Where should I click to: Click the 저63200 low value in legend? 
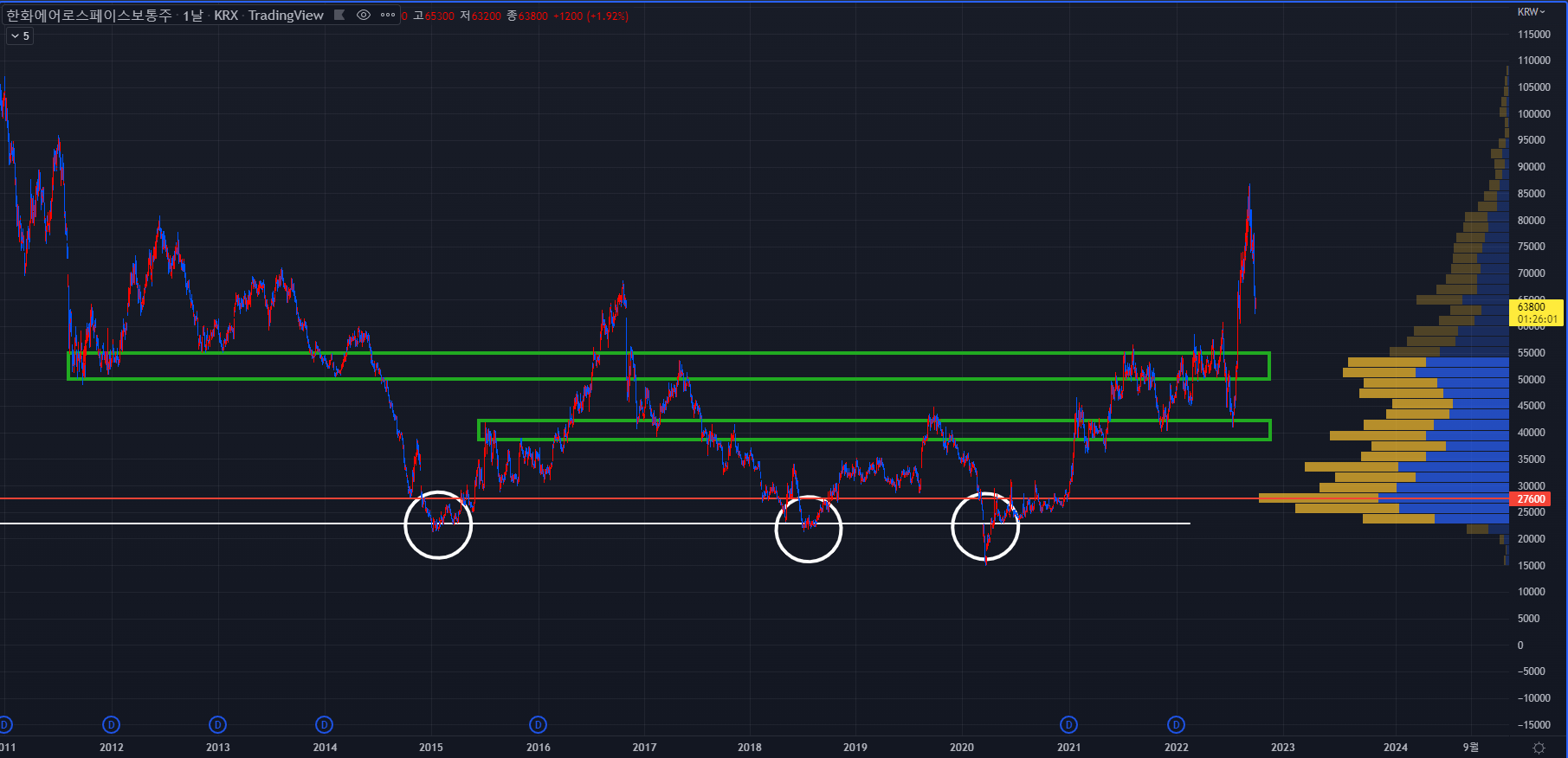pyautogui.click(x=481, y=16)
